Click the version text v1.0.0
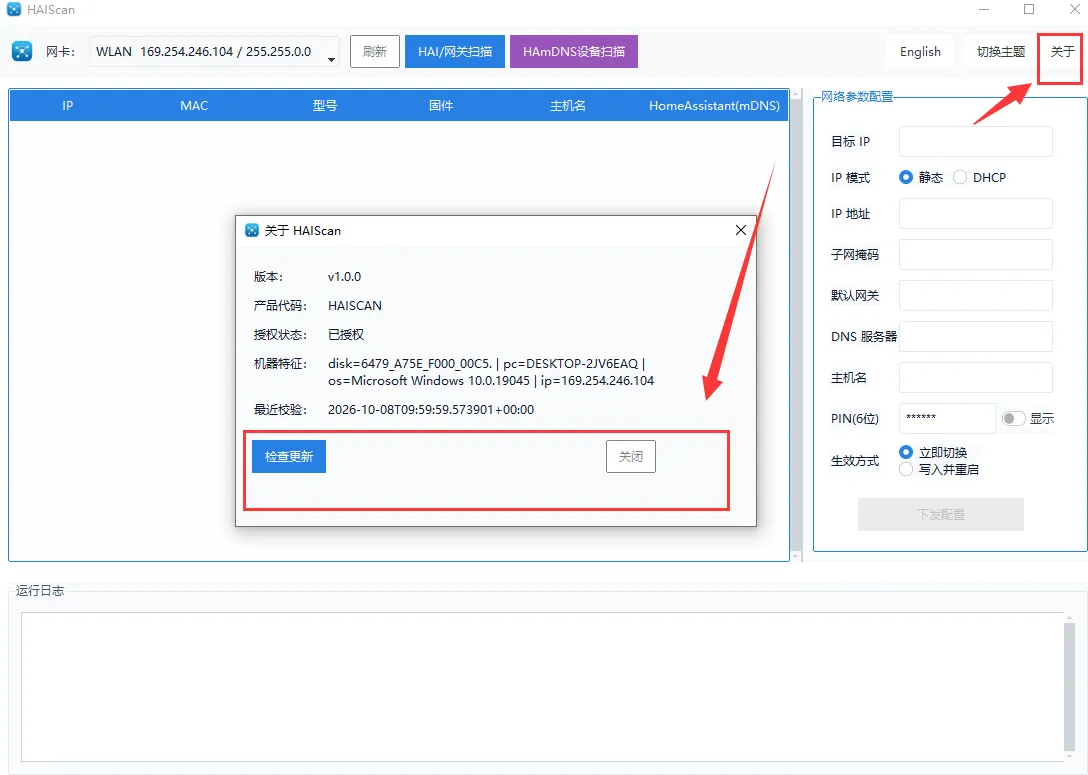 [x=344, y=277]
